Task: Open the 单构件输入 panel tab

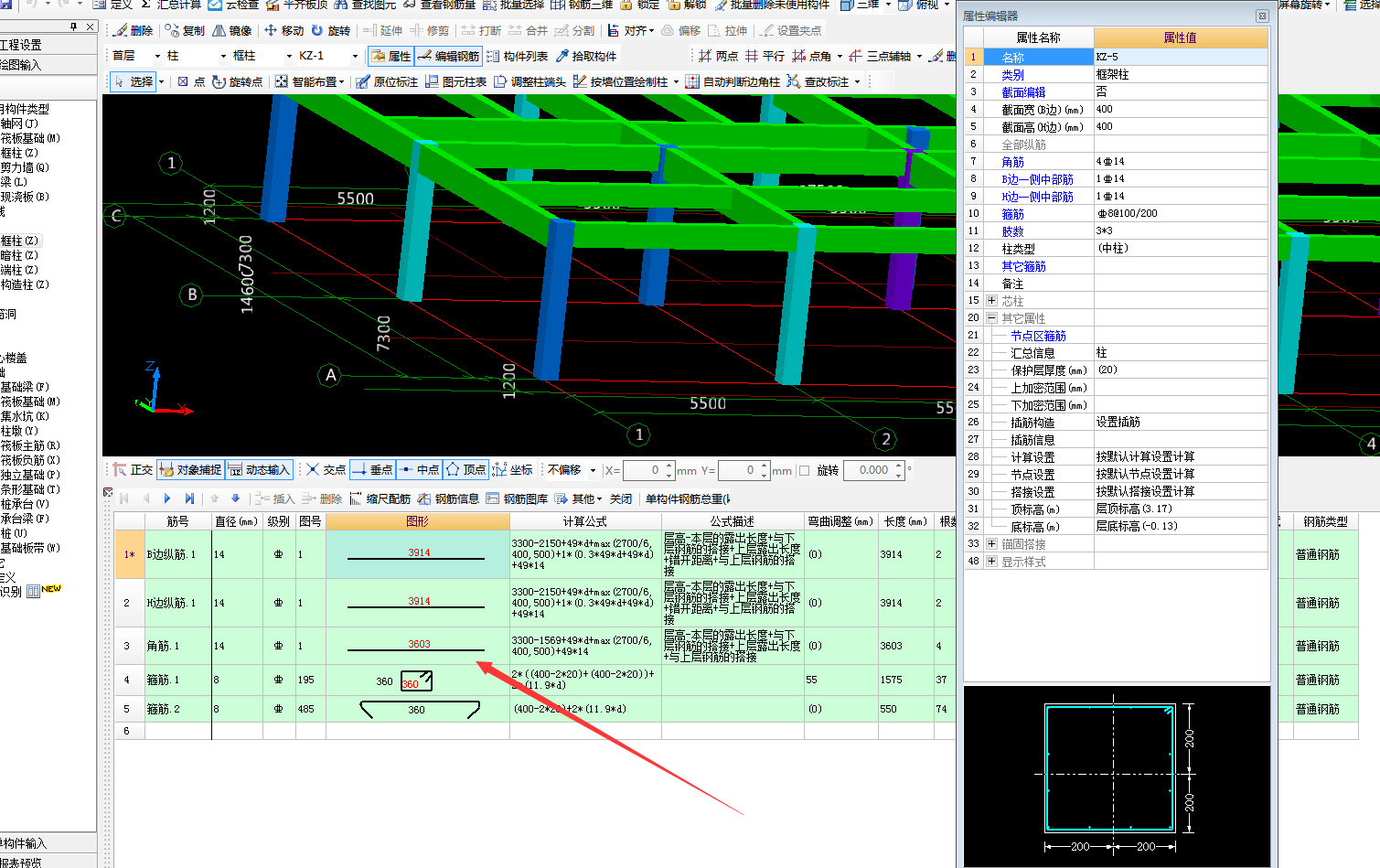Action: tap(48, 843)
